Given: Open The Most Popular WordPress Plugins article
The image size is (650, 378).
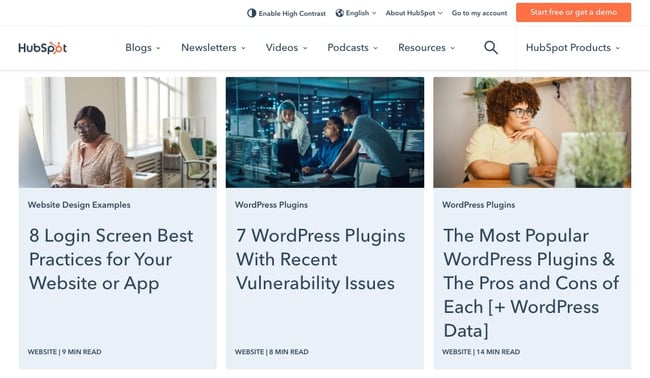Looking at the screenshot, I should coord(531,283).
